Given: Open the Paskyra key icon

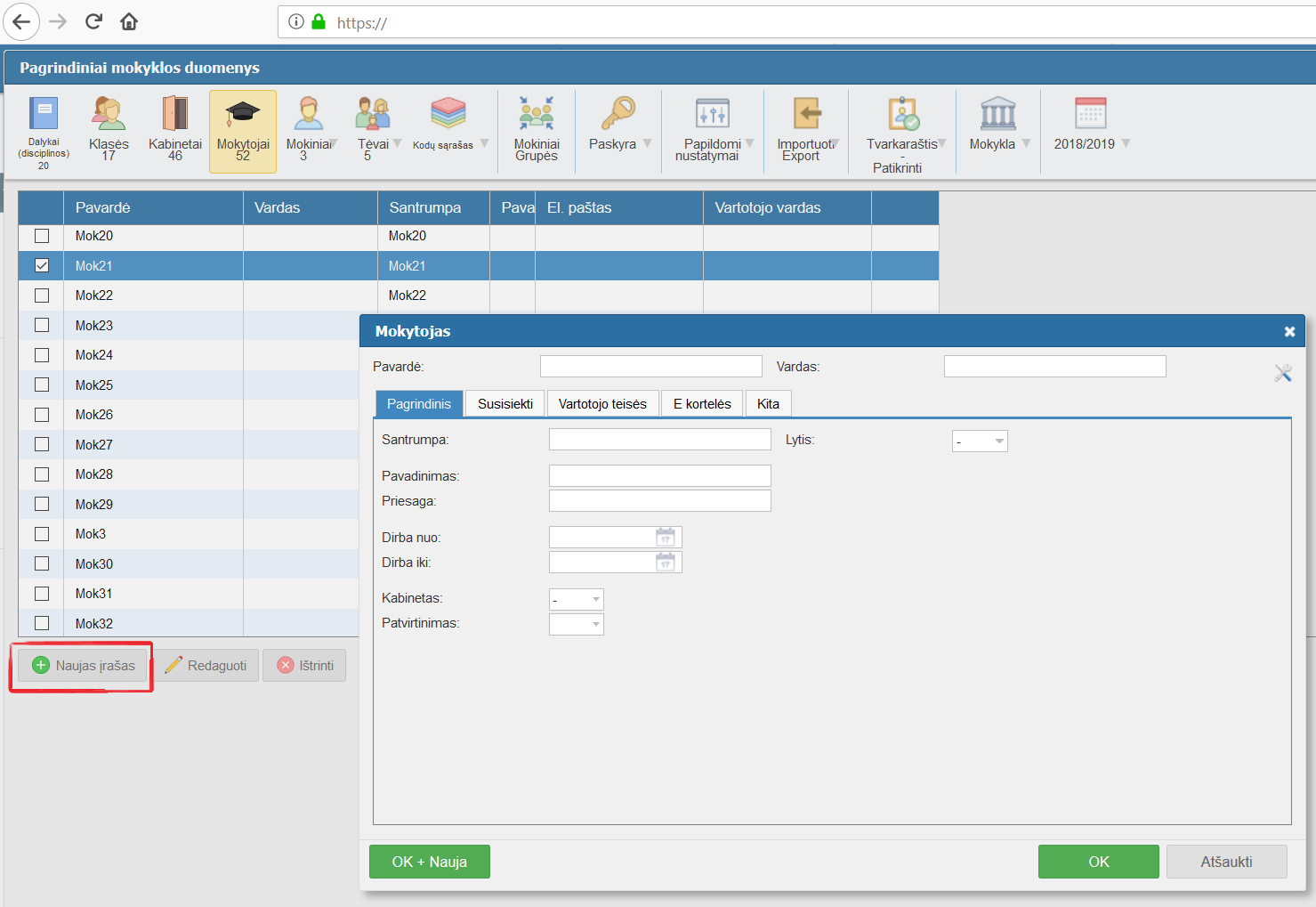Looking at the screenshot, I should coord(618,115).
